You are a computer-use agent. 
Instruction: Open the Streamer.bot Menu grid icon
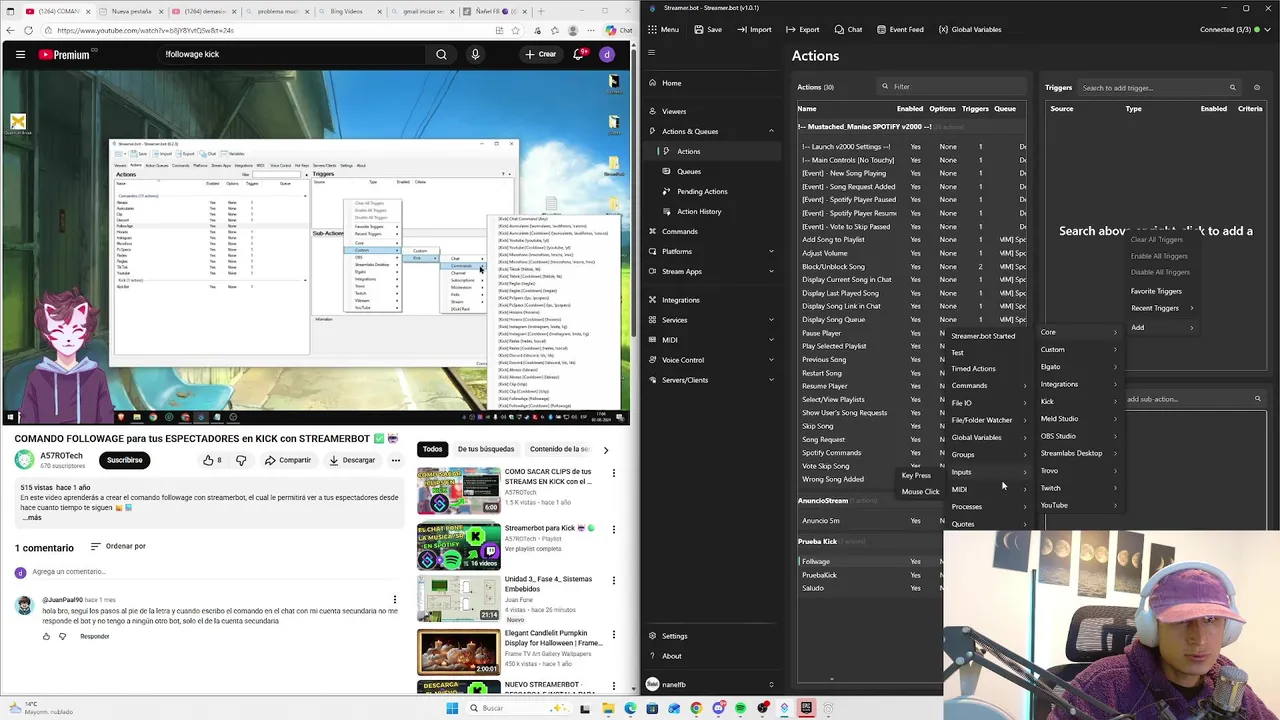(652, 29)
